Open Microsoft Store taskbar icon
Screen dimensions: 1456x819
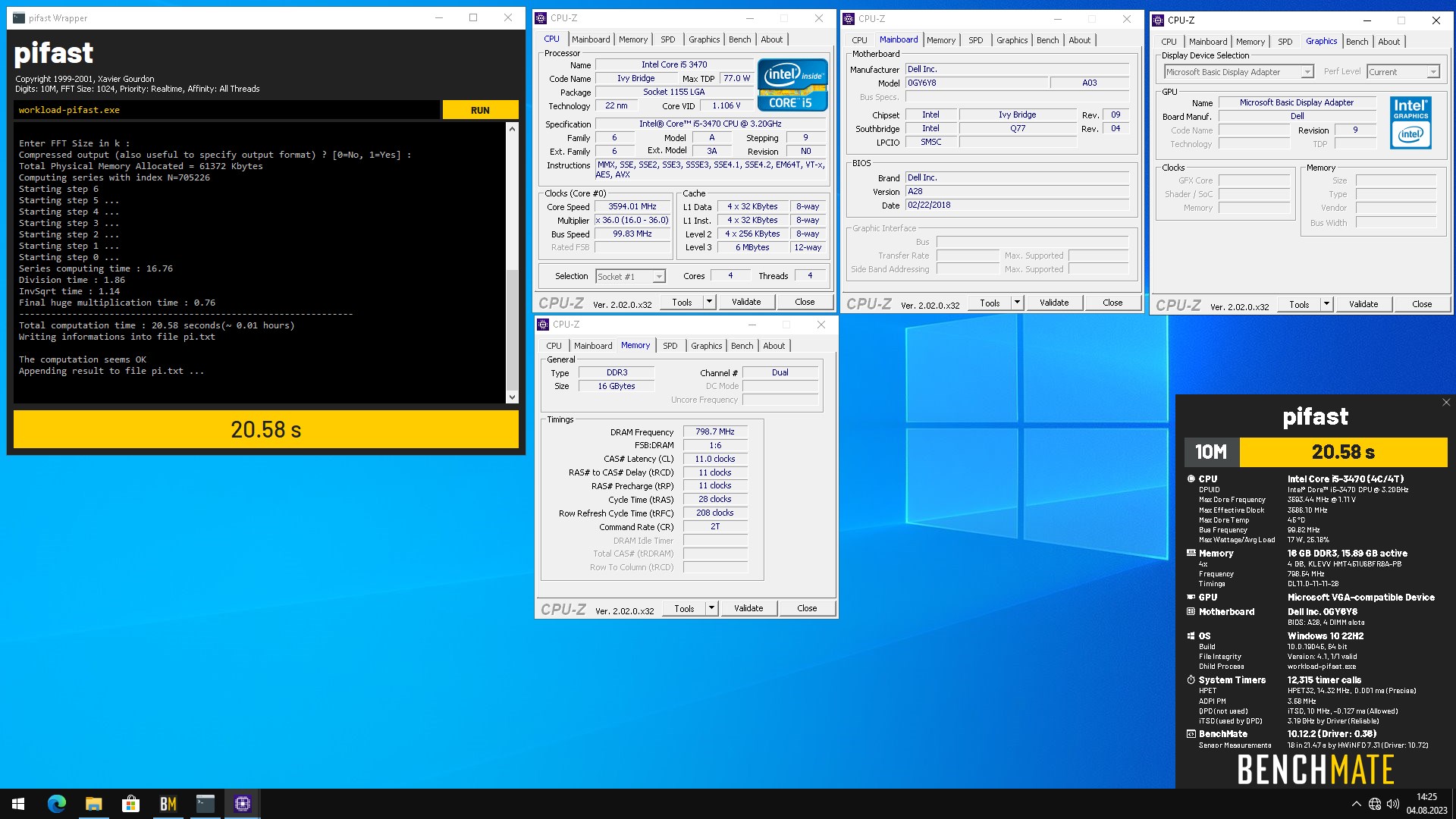coord(131,804)
